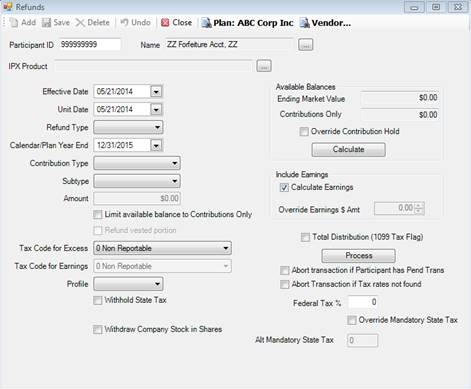This screenshot has width=471, height=389.
Task: Check Total Distribution (1099 Tax Flag)
Action: coord(305,237)
